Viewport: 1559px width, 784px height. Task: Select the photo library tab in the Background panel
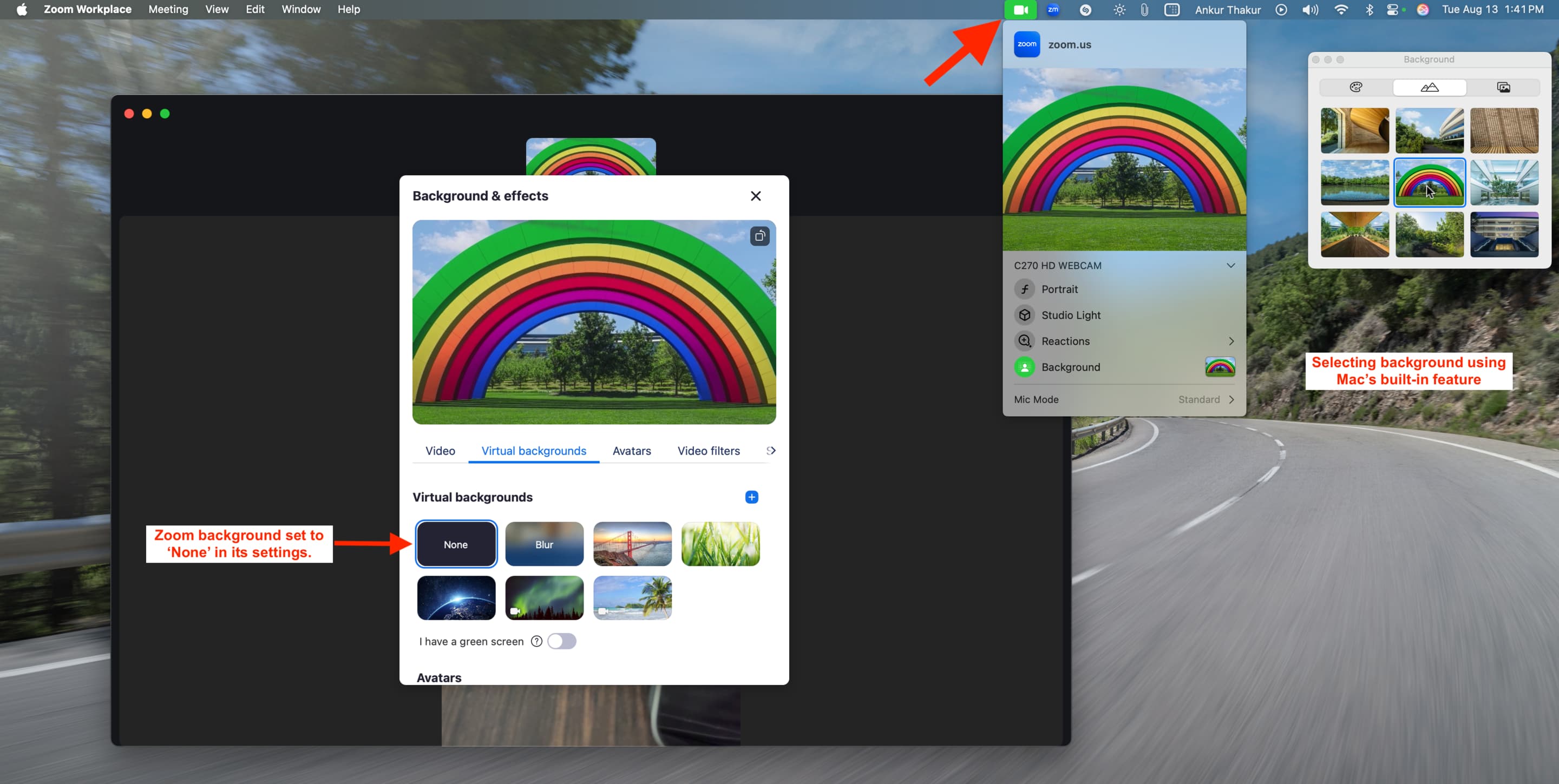coord(1503,88)
